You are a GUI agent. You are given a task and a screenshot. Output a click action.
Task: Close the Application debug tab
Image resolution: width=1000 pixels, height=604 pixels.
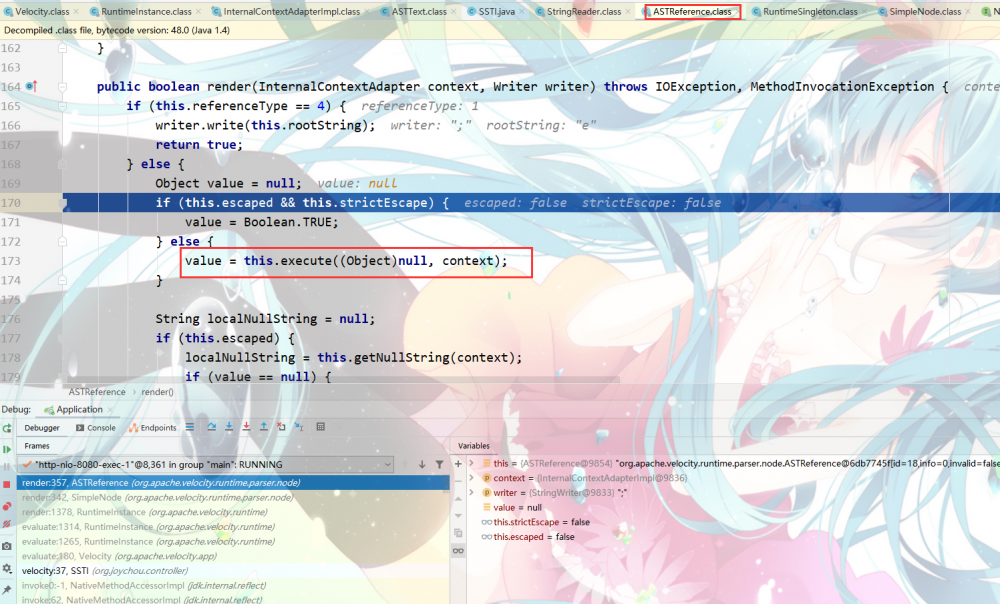(x=110, y=409)
